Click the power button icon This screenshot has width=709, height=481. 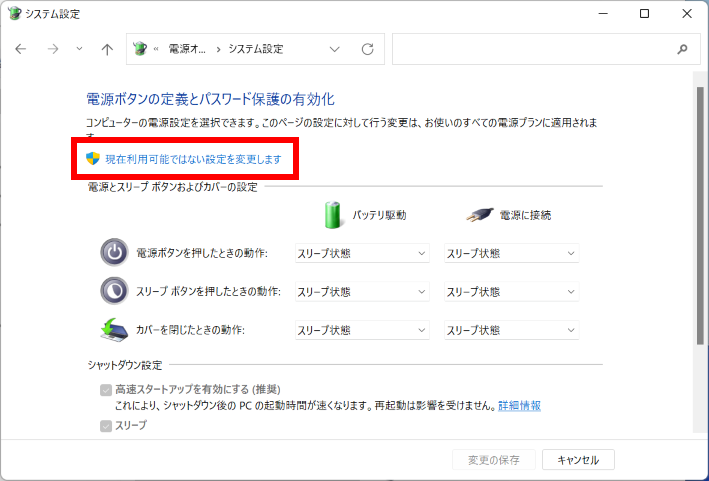pyautogui.click(x=115, y=253)
